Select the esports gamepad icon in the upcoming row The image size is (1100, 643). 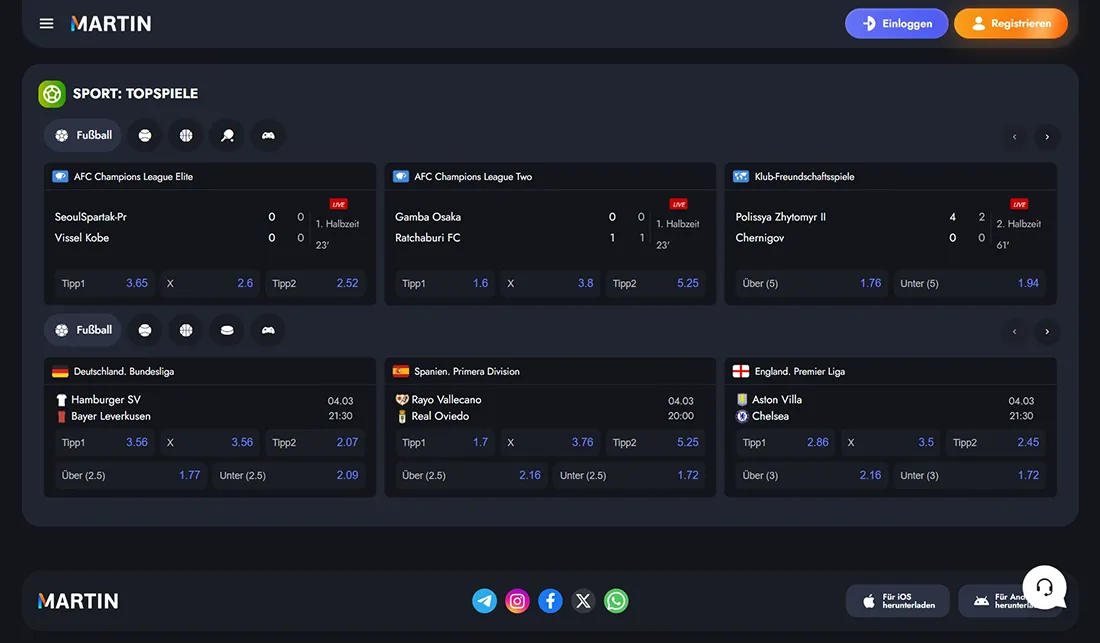click(268, 330)
